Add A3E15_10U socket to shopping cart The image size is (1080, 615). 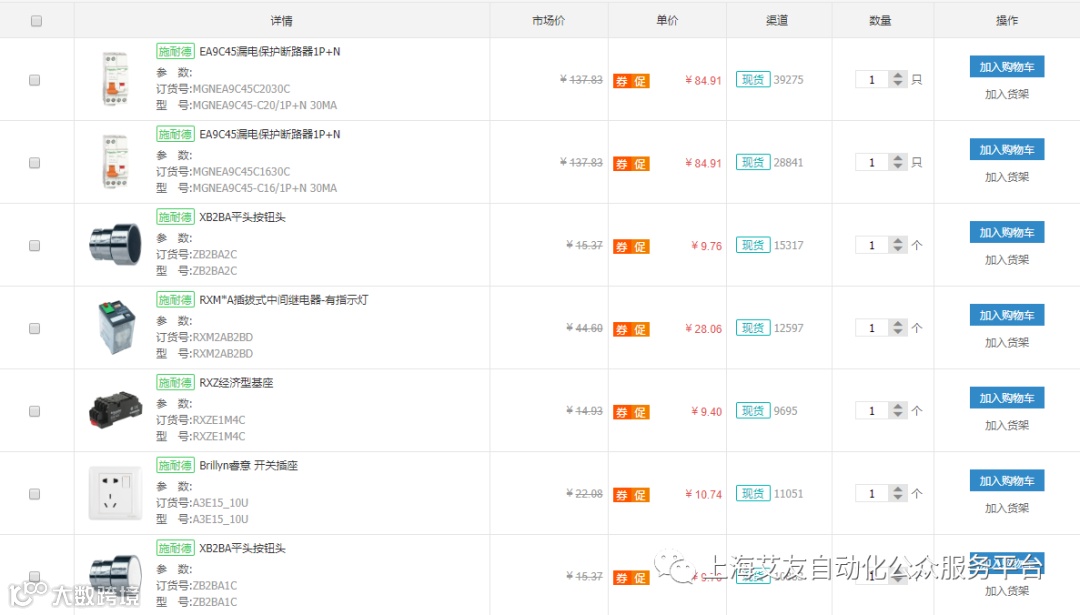[1006, 481]
